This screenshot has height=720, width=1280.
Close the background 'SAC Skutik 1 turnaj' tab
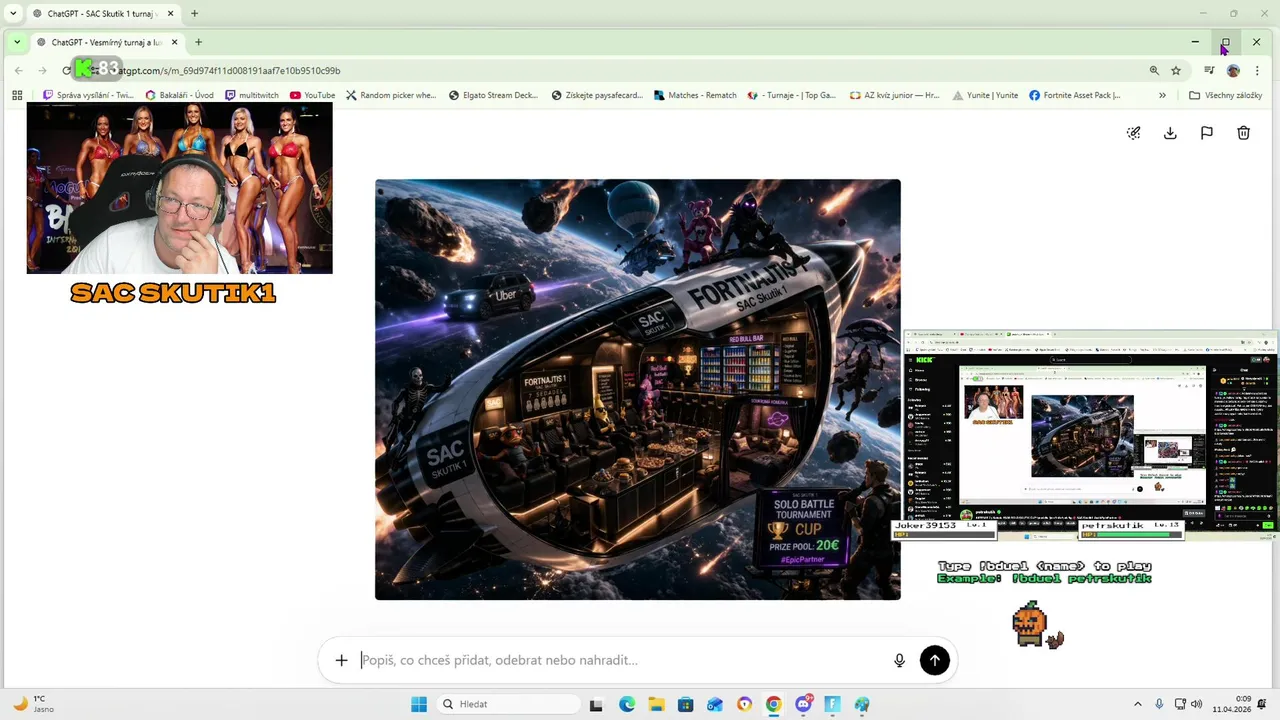click(171, 14)
